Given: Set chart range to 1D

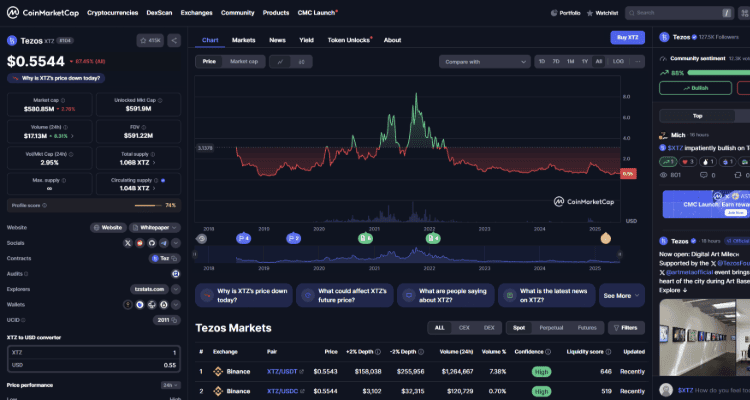Looking at the screenshot, I should click(541, 62).
